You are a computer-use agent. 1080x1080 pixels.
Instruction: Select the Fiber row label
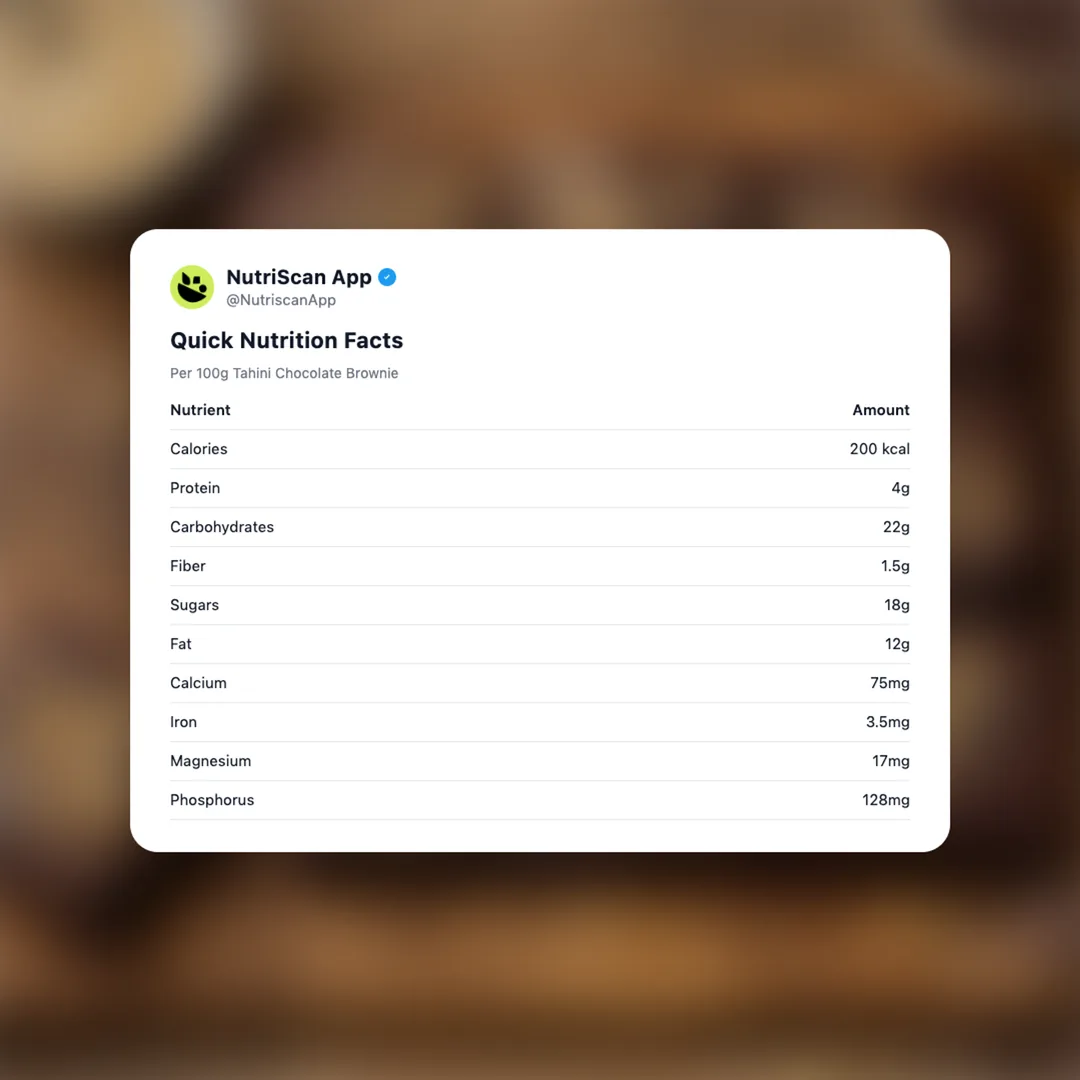point(187,566)
